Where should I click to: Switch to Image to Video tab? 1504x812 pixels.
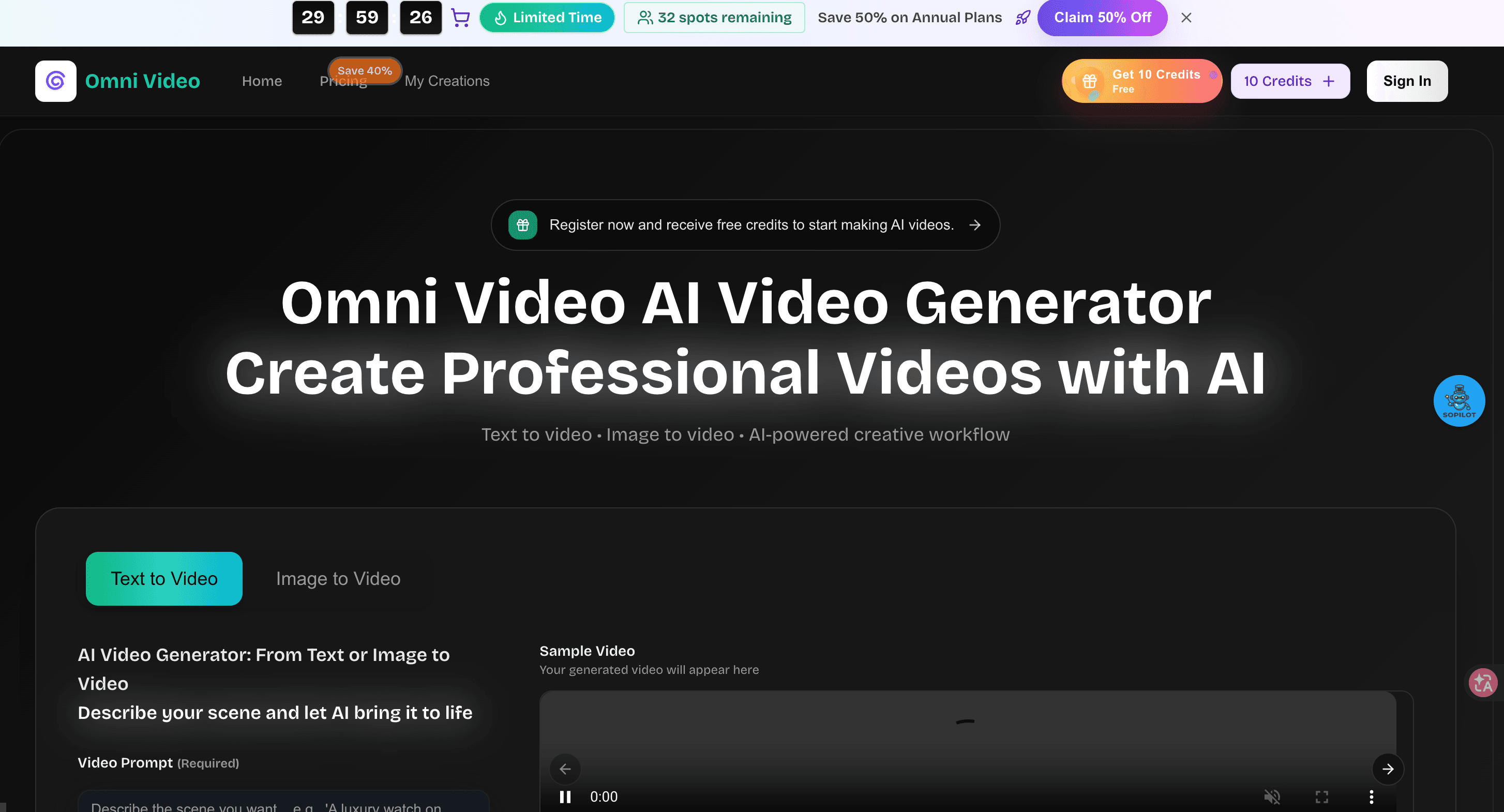pos(338,578)
